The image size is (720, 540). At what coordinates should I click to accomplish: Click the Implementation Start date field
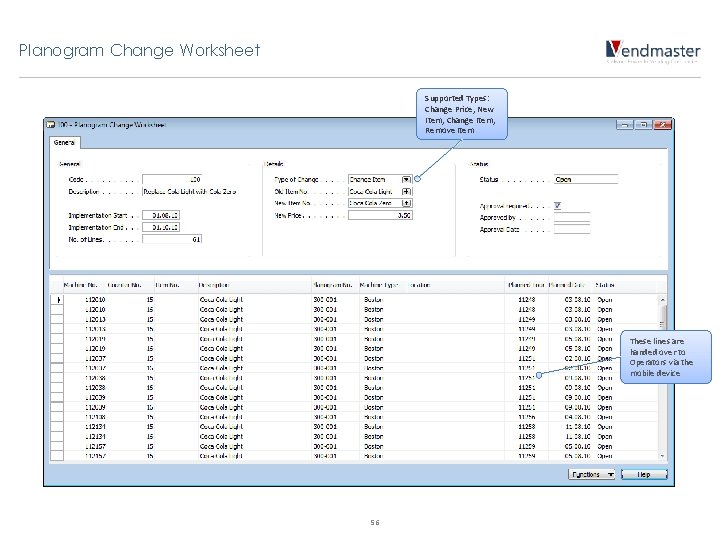point(161,215)
